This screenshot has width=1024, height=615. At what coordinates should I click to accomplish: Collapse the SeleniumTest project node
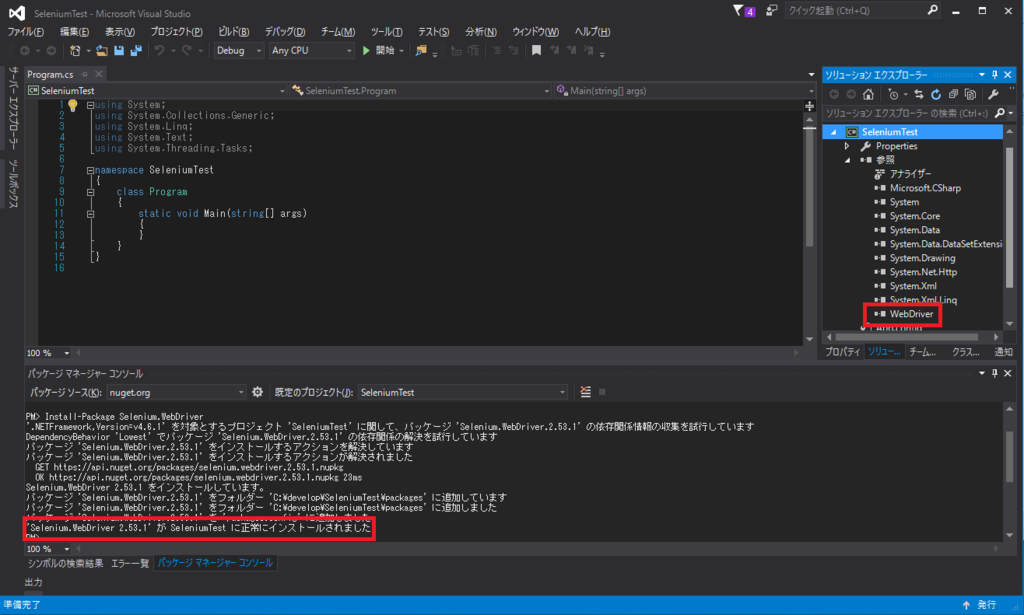pos(833,132)
